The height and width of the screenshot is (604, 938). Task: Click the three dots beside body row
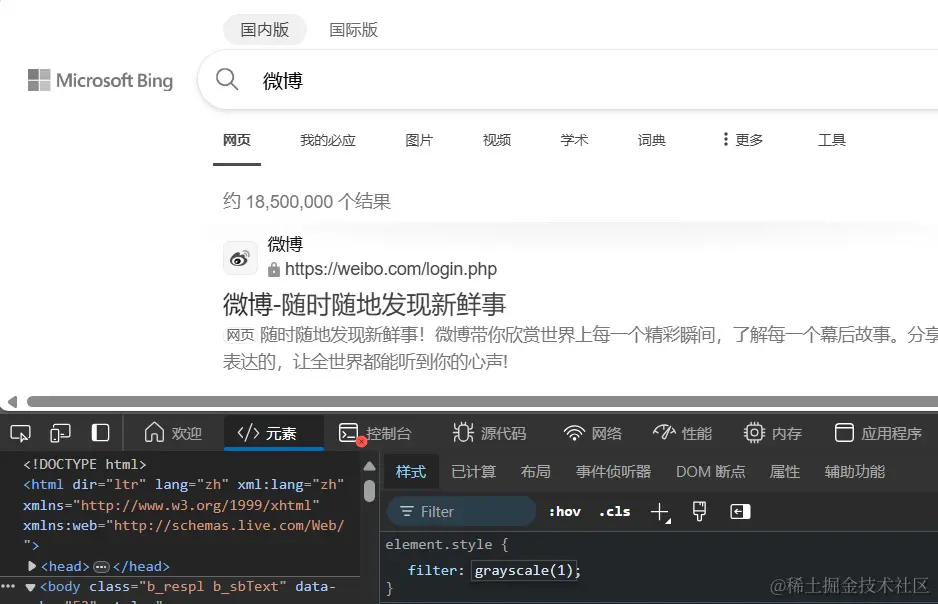coord(8,586)
